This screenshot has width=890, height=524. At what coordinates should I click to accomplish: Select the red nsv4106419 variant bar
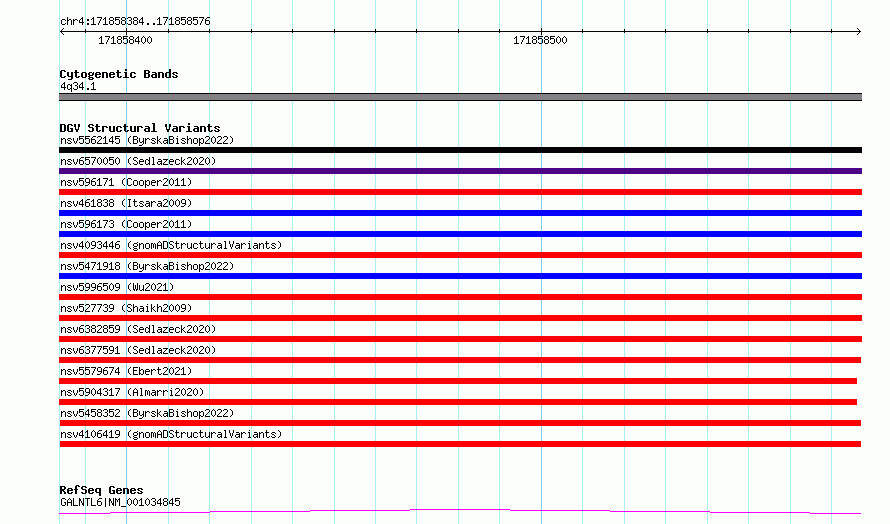point(460,445)
